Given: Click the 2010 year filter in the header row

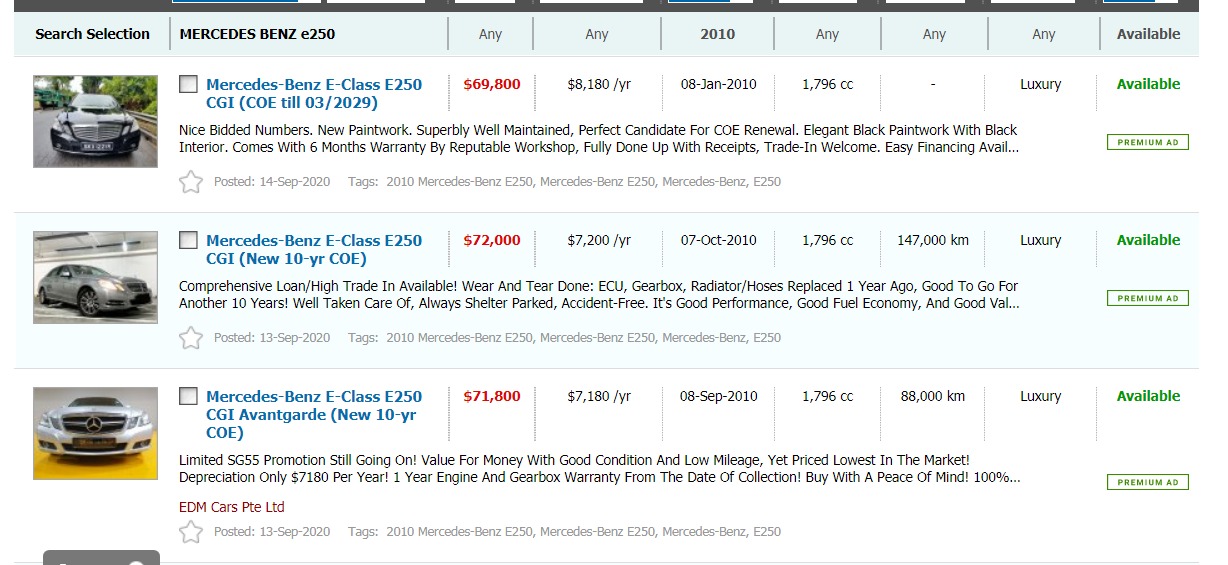Looking at the screenshot, I should [x=717, y=34].
